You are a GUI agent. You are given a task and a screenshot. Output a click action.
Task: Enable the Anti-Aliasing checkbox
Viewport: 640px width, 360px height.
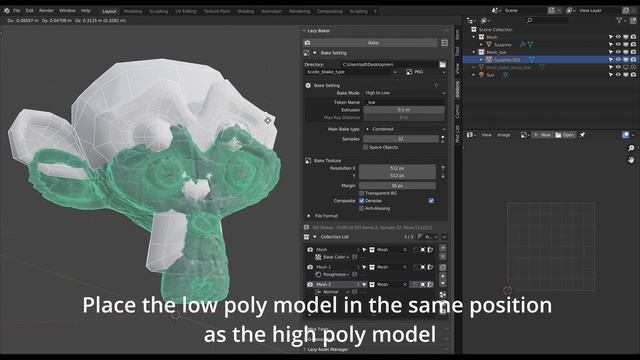pyautogui.click(x=362, y=209)
